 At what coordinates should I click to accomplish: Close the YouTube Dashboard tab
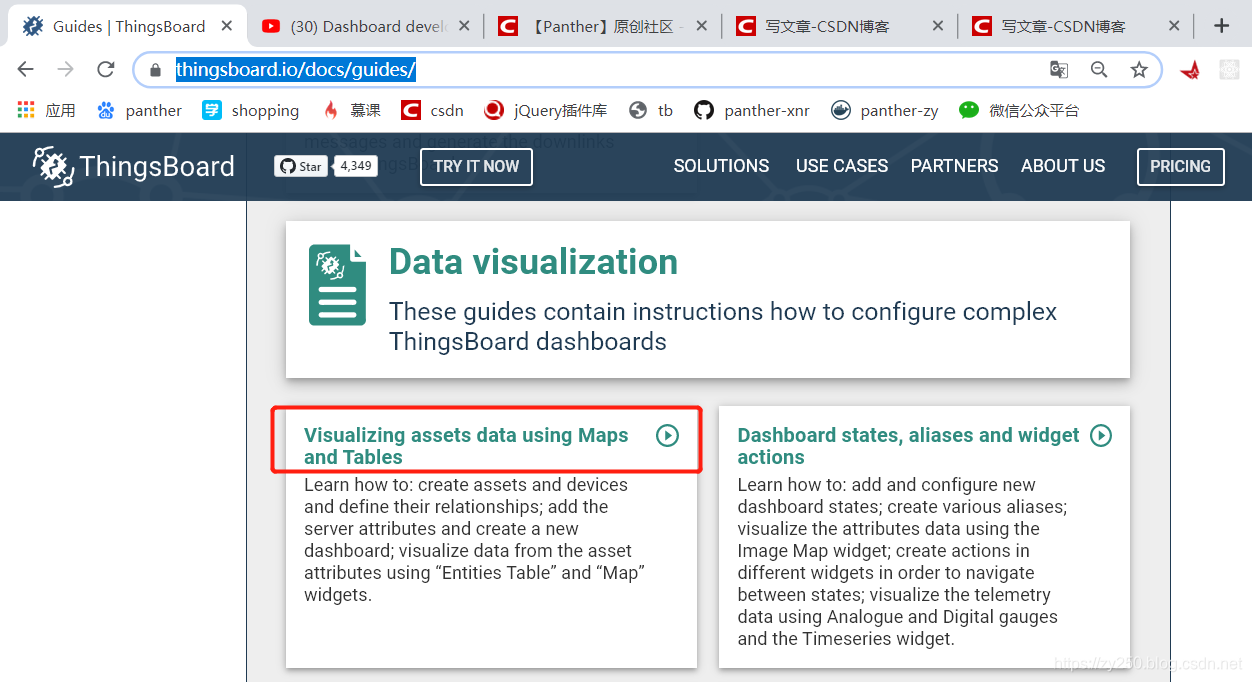[465, 26]
